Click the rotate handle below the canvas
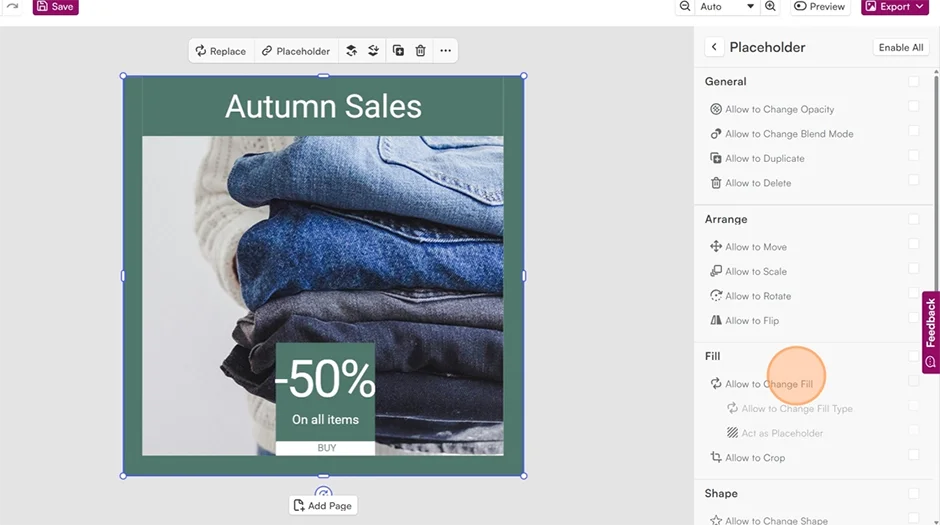 click(323, 491)
